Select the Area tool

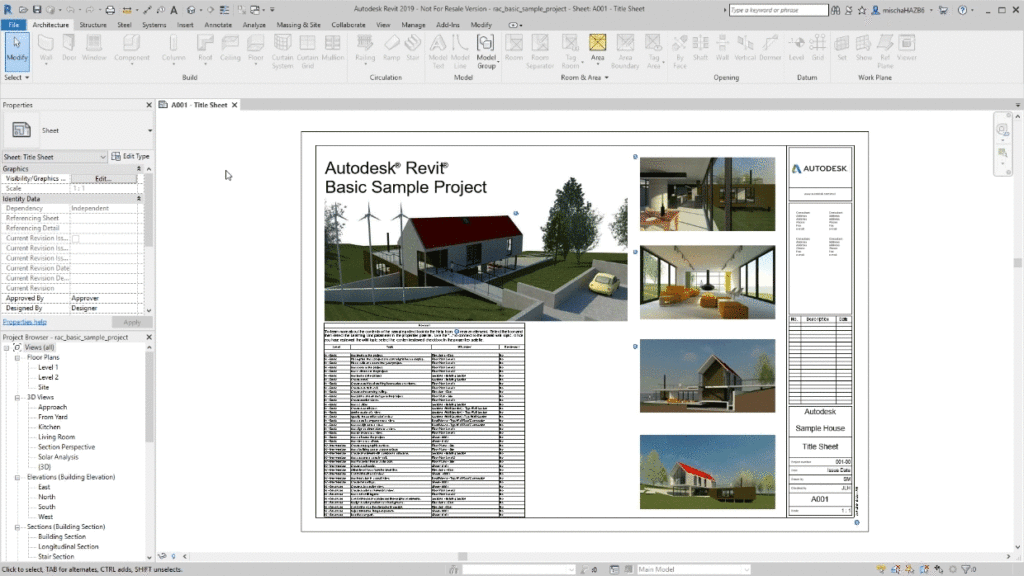tap(597, 48)
